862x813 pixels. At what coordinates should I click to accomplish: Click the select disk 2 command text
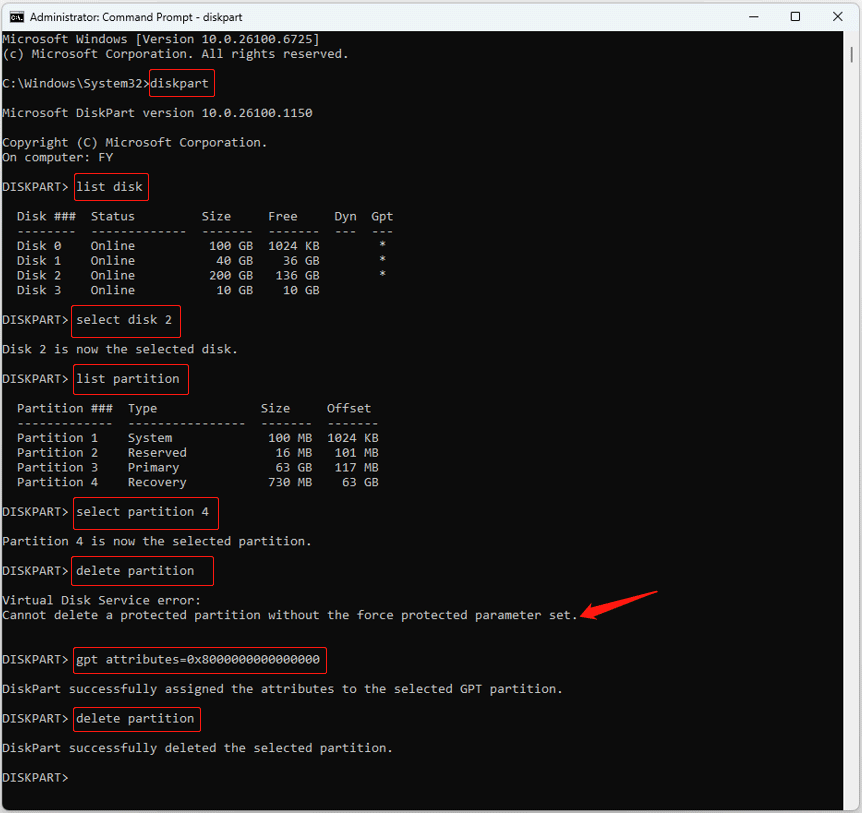tap(124, 320)
